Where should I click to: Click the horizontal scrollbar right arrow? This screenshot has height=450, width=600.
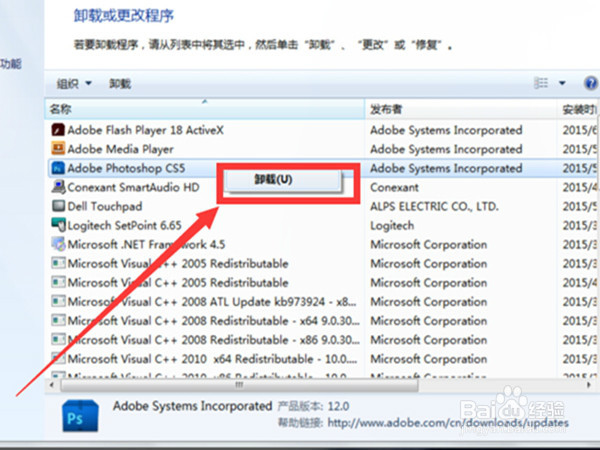(589, 385)
